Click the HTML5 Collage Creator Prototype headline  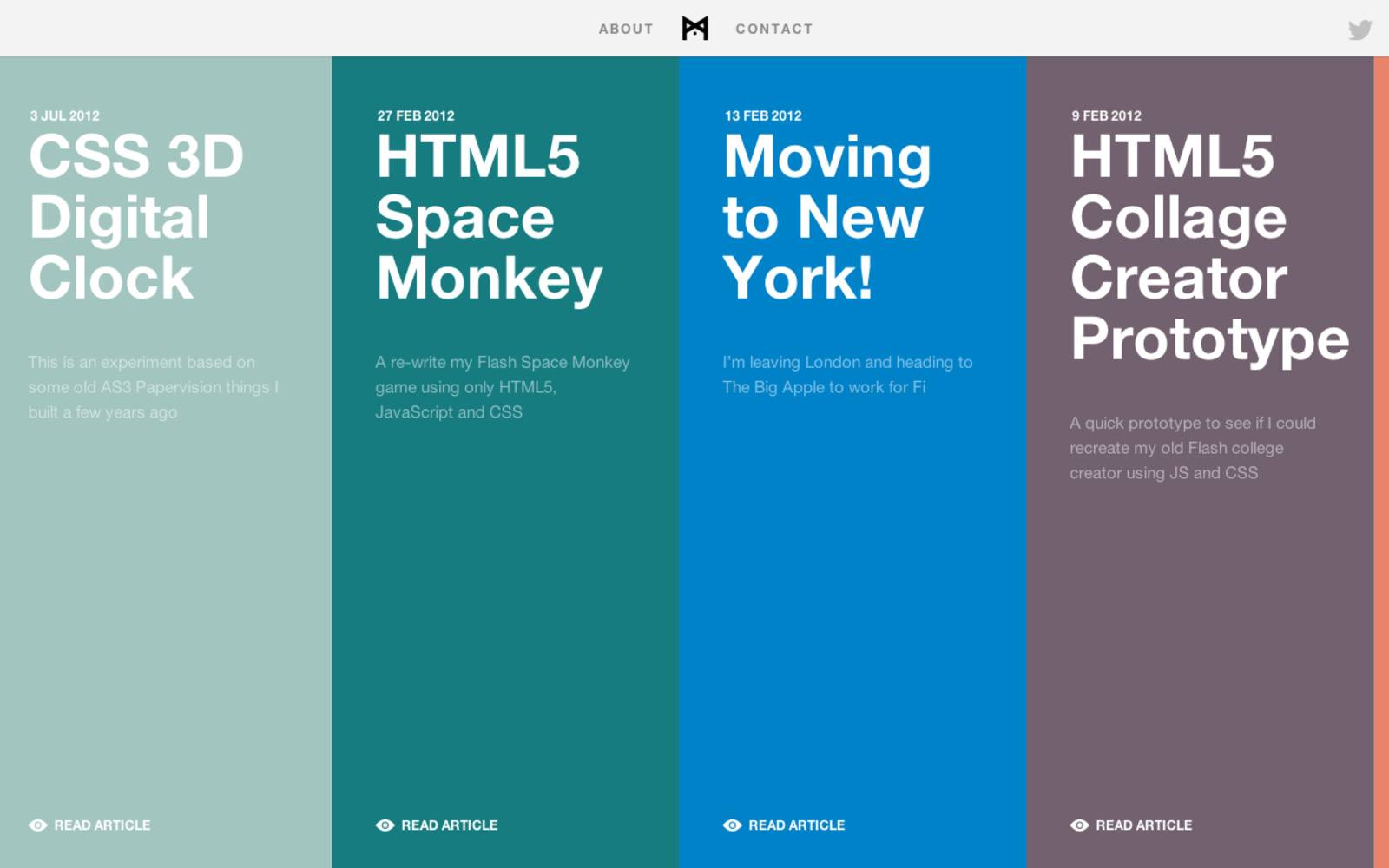(x=1208, y=247)
